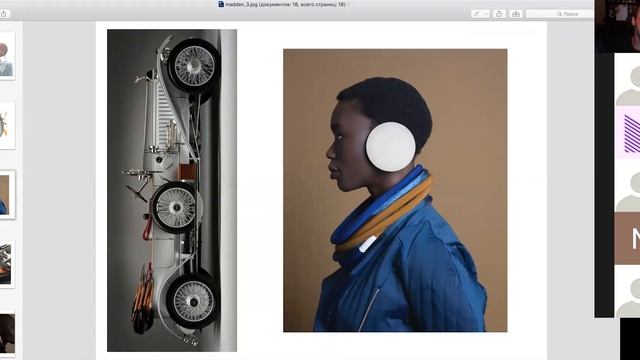
Task: Open the title menu chevron beside madden_3.jpg
Action: click(349, 4)
